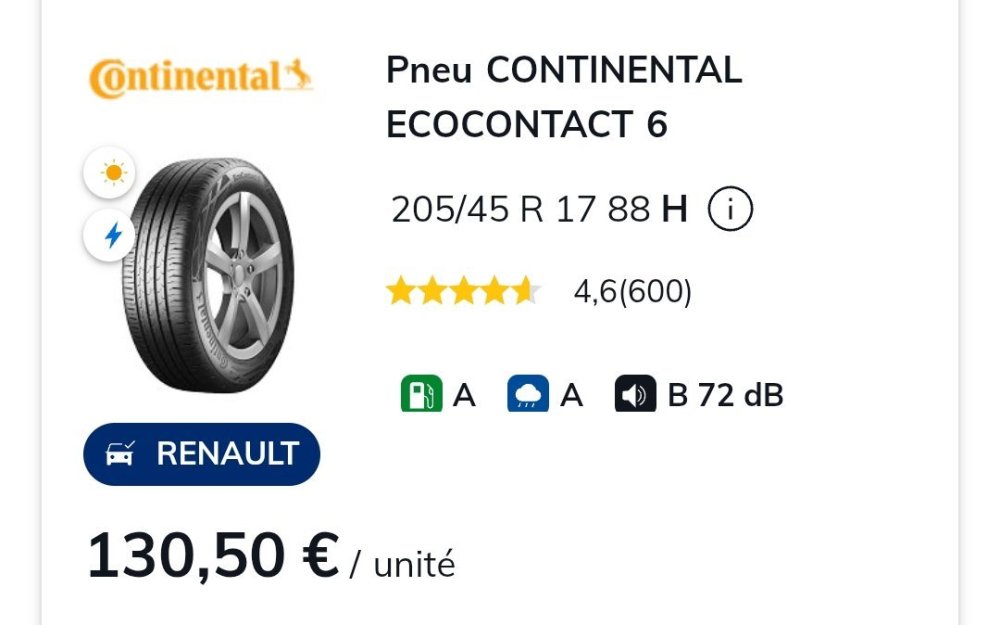Screen dimensions: 1000x625
Task: Click the bold H speed index letter
Action: 675,210
